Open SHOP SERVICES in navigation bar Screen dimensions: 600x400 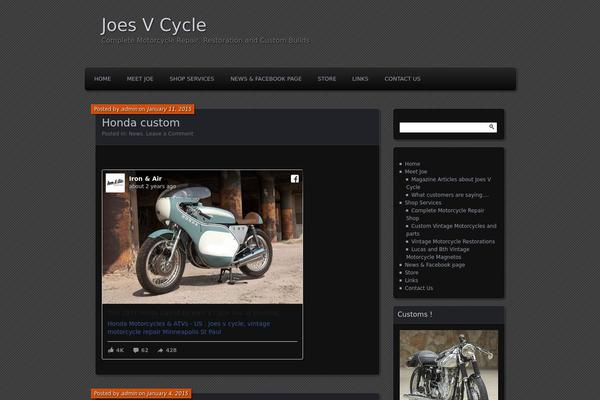coord(192,79)
